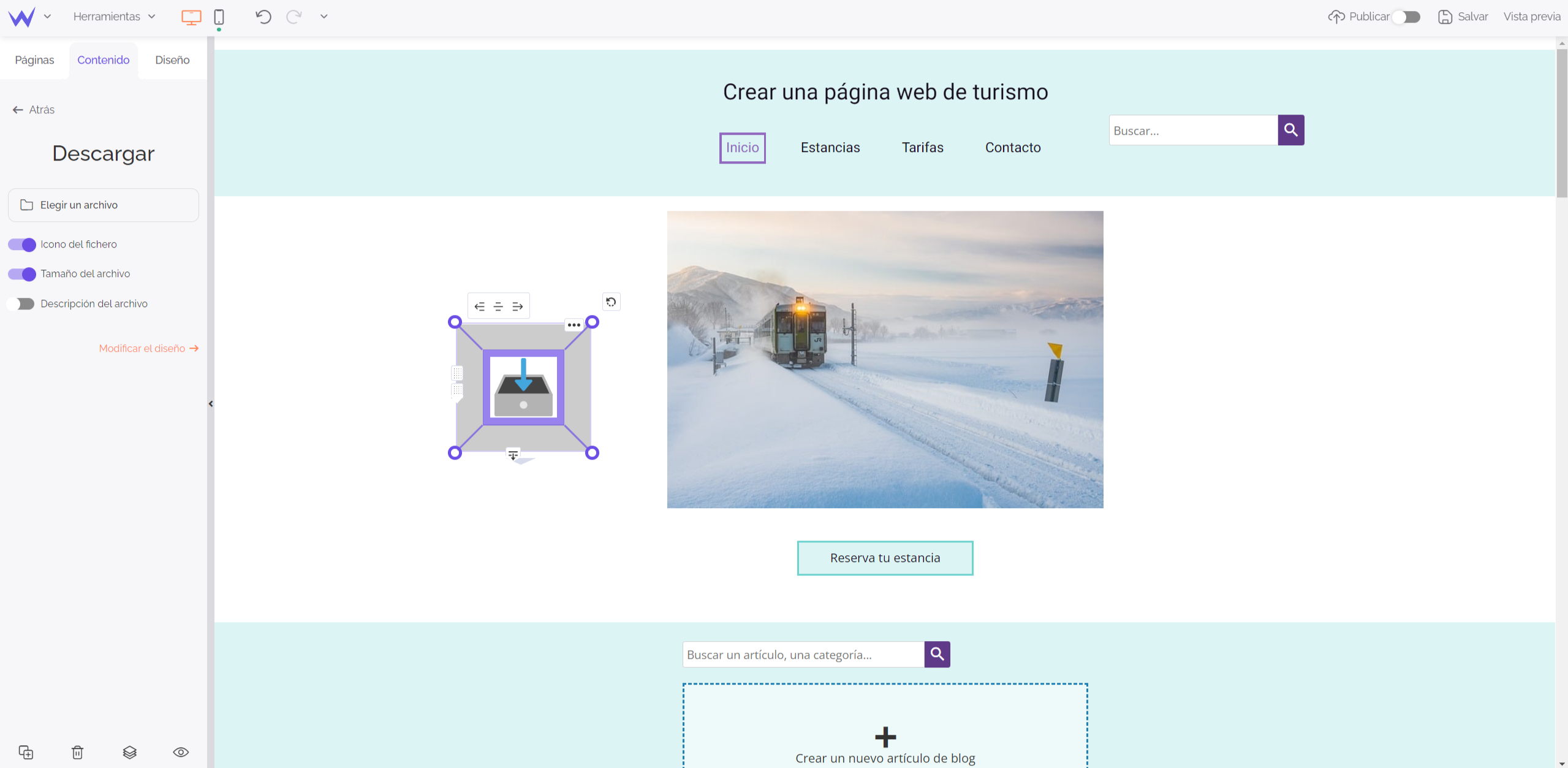This screenshot has width=1568, height=768.
Task: Click the W logo icon
Action: (x=22, y=17)
